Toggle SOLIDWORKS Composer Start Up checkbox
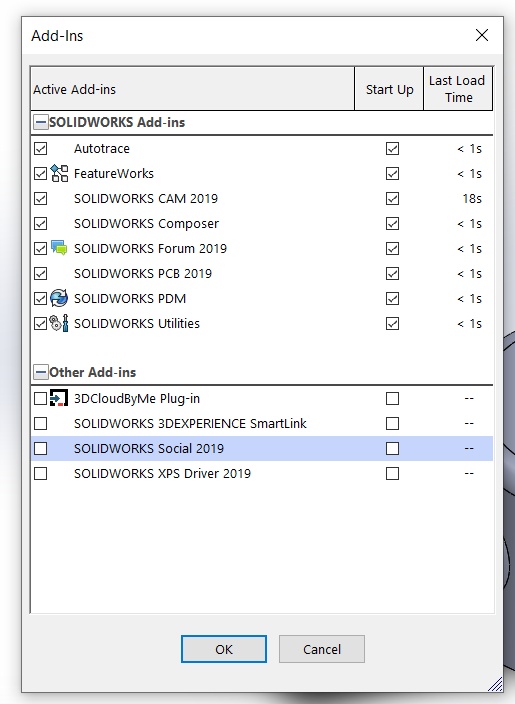The image size is (515, 704). point(392,224)
